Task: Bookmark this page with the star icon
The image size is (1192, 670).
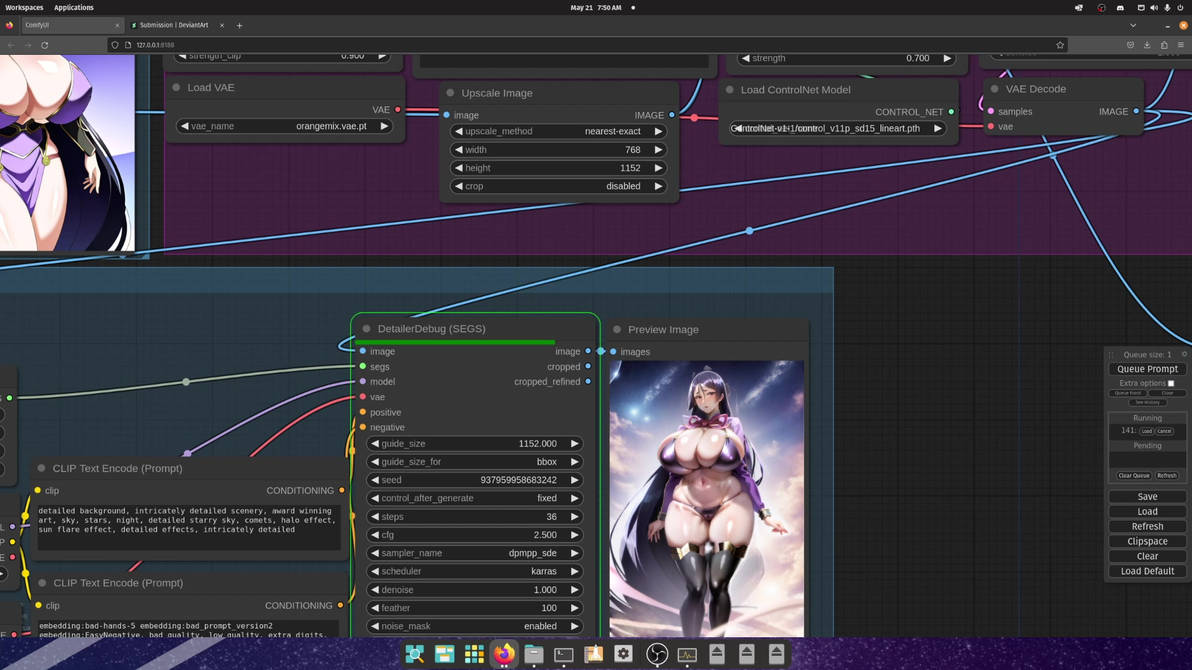Action: point(1060,45)
